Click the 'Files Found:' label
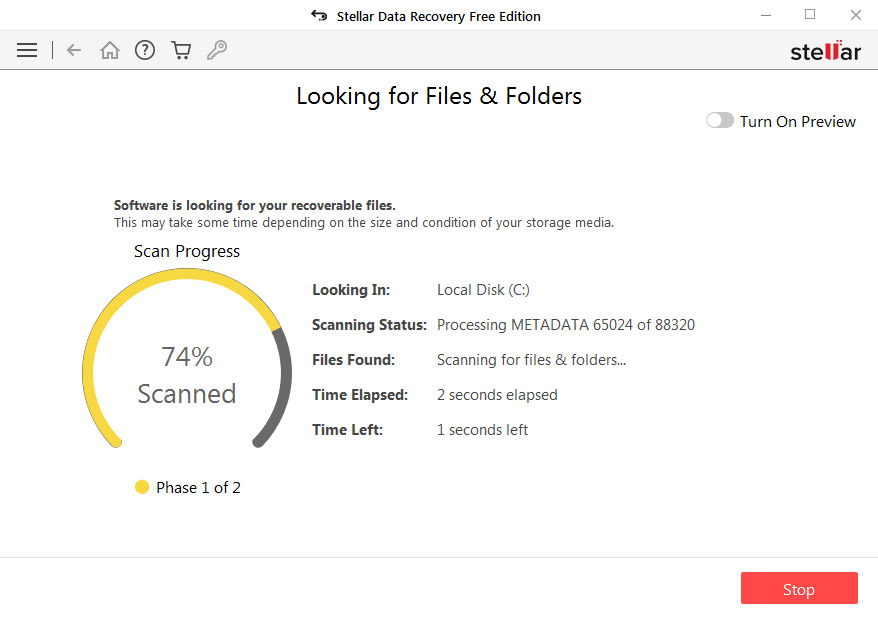Viewport: 878px width, 618px height. pyautogui.click(x=353, y=360)
